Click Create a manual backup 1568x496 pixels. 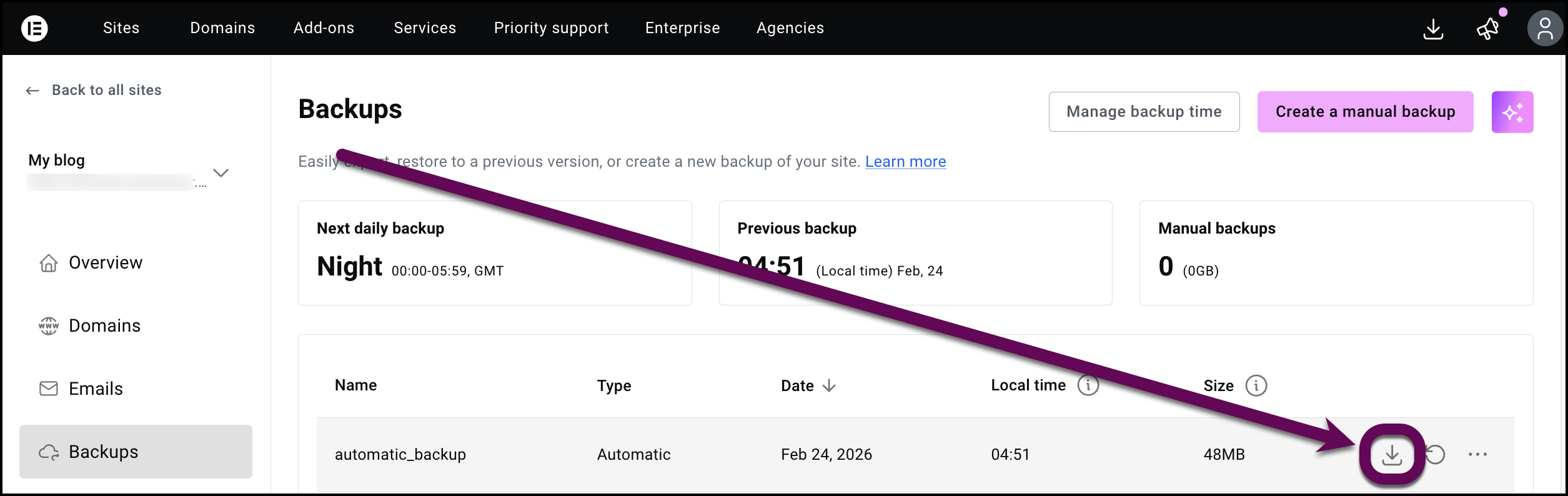click(x=1365, y=112)
